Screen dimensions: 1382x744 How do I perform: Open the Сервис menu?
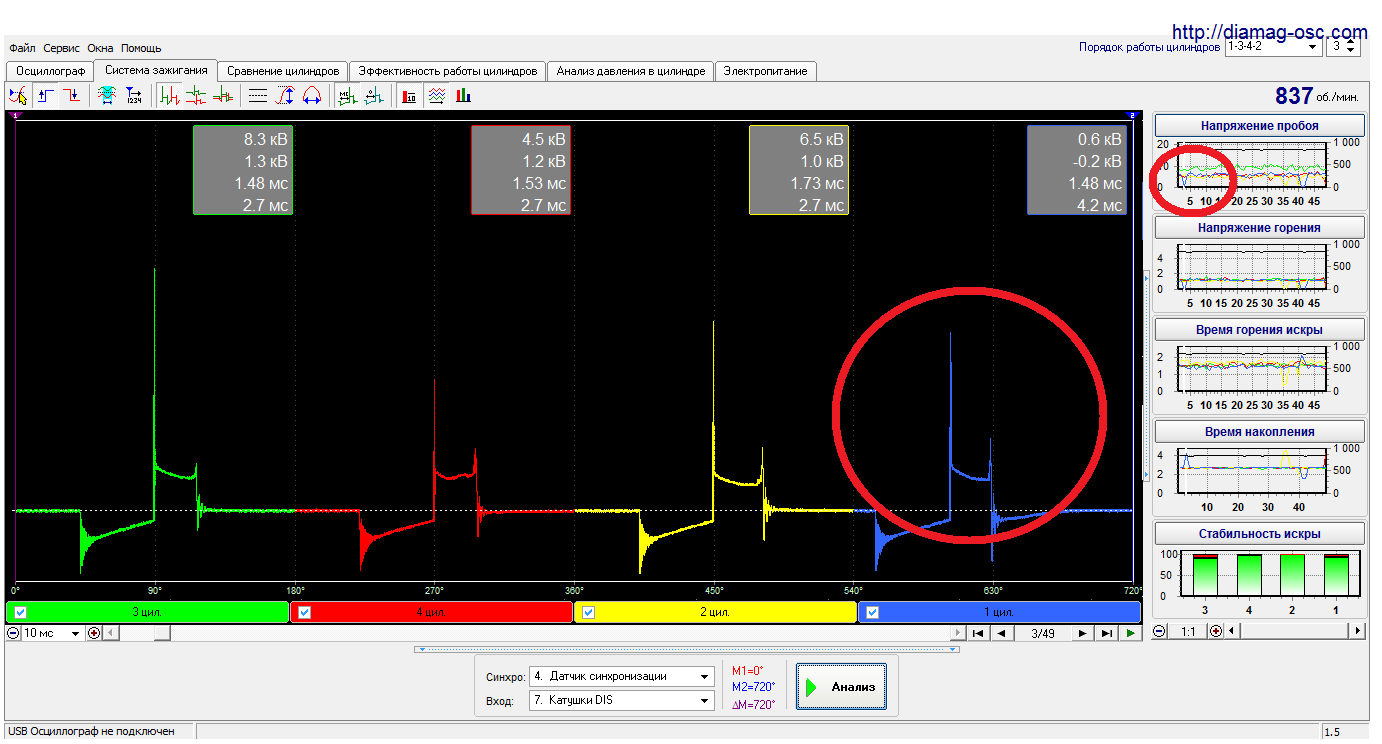click(x=62, y=48)
